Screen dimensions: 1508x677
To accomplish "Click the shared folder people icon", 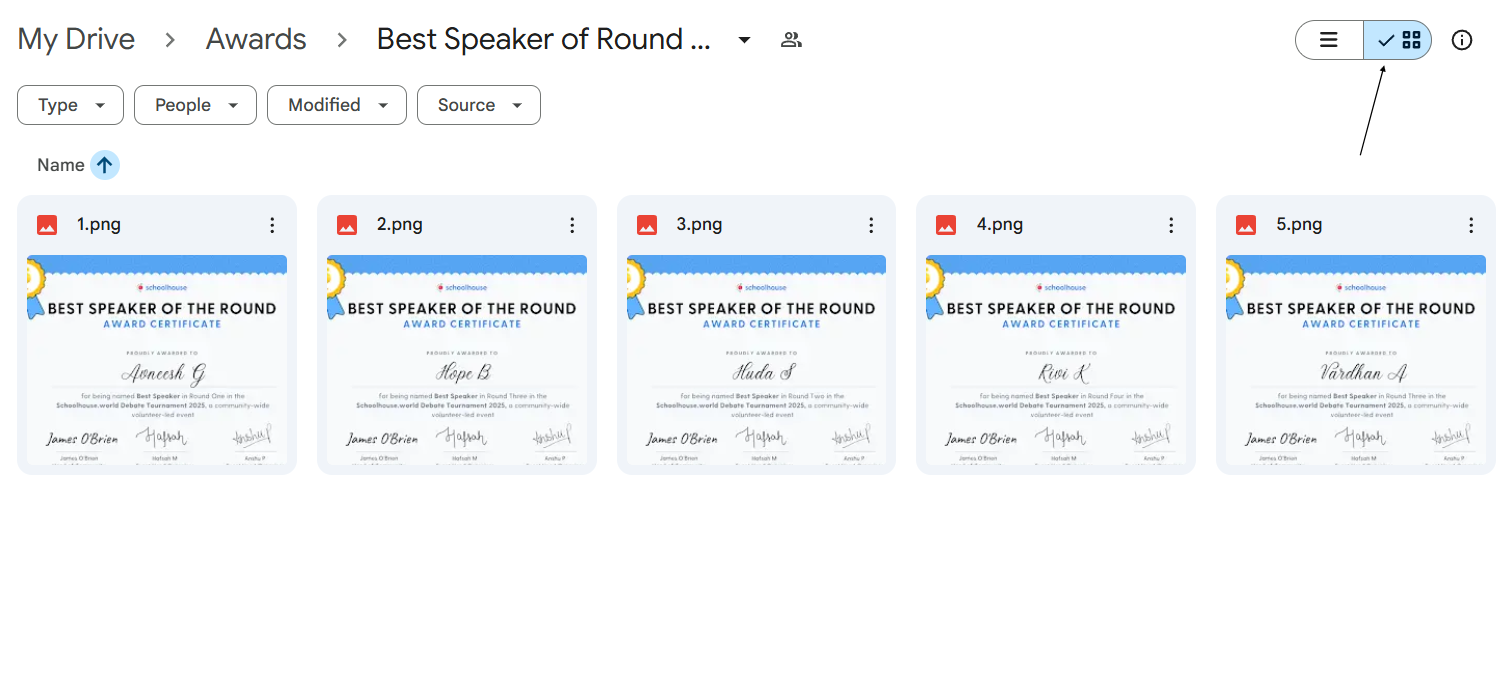I will pos(791,40).
